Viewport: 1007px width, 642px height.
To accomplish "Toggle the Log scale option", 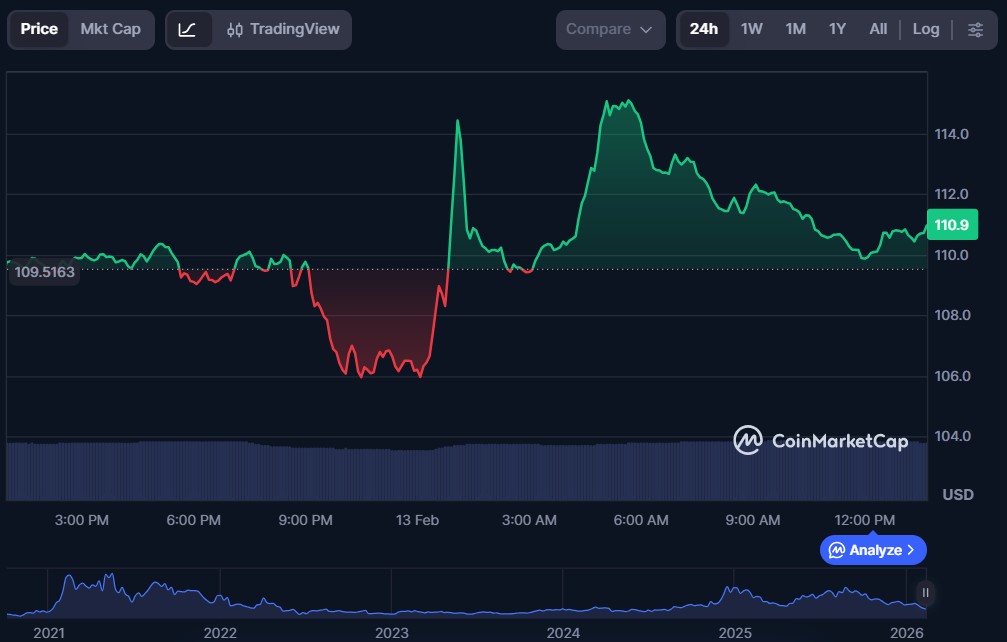I will 925,30.
